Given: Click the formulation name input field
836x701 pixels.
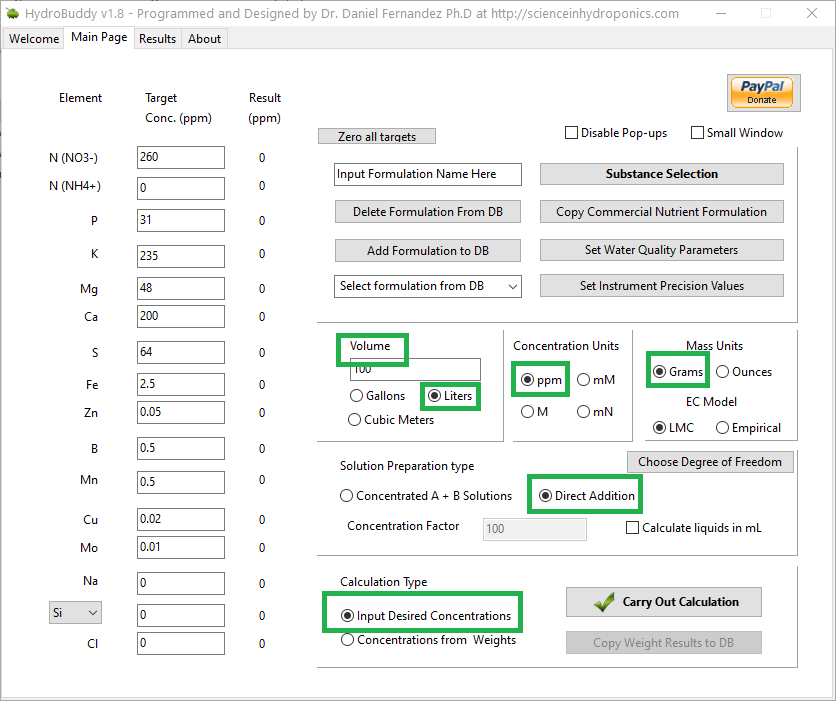Looking at the screenshot, I should point(428,174).
